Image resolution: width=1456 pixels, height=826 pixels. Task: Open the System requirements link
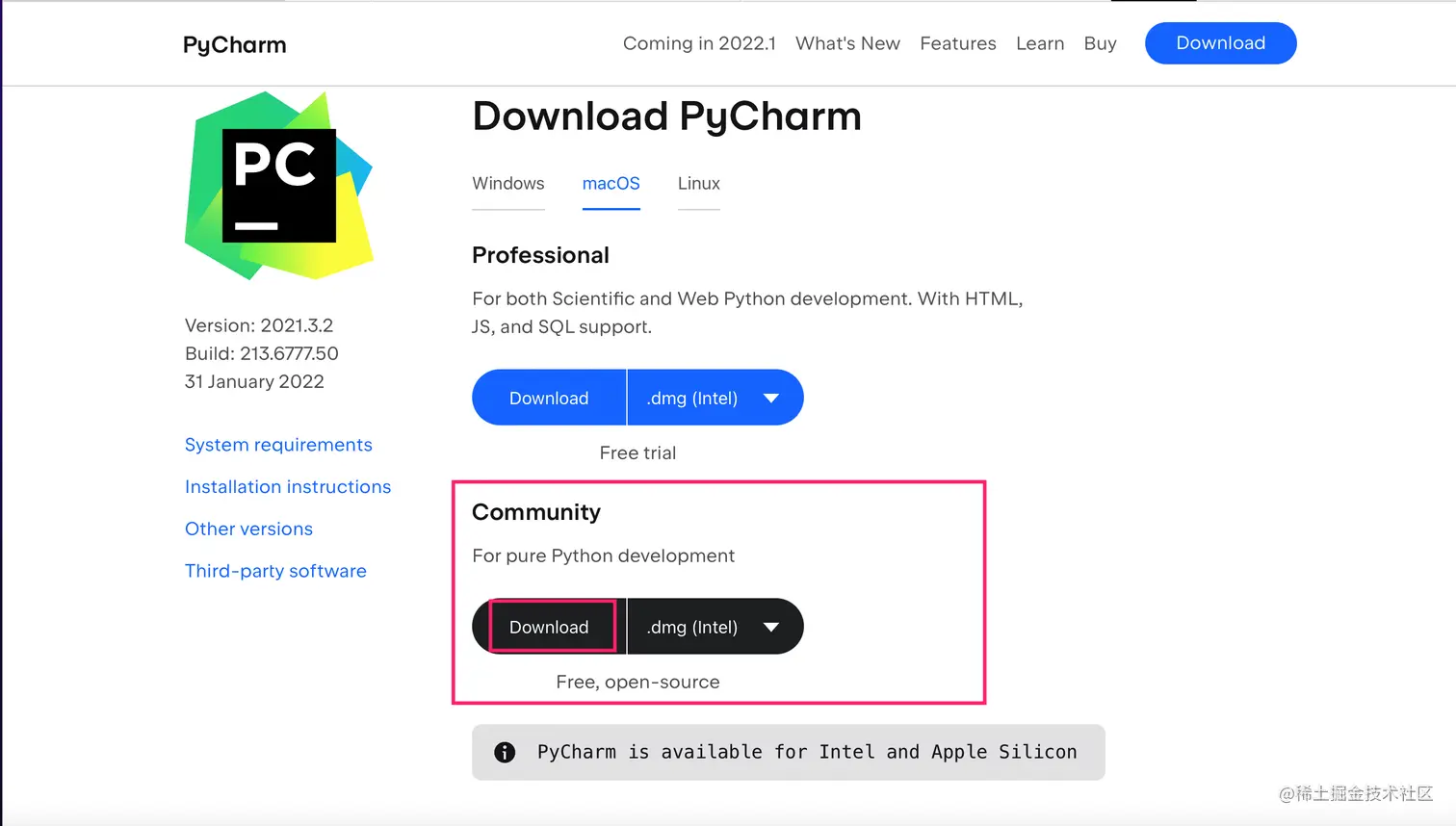tap(278, 445)
